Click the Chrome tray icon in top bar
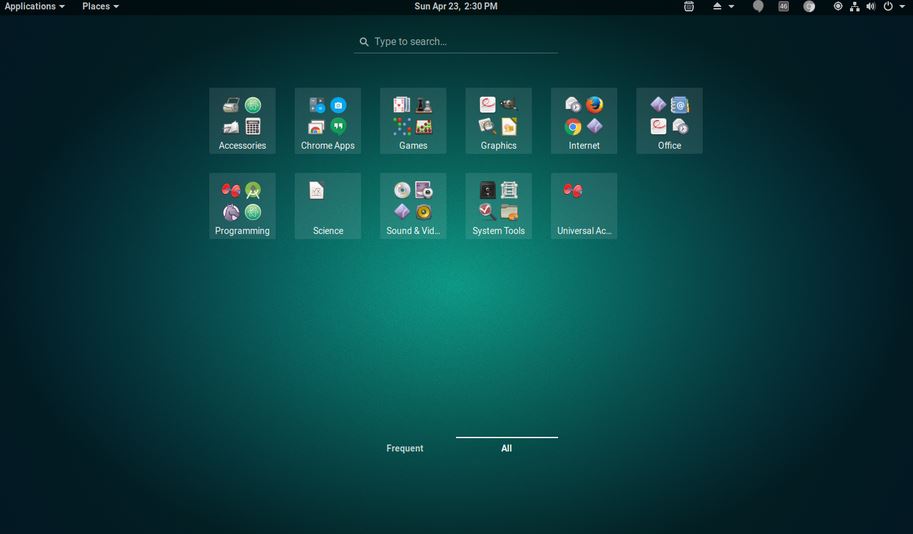 [809, 6]
